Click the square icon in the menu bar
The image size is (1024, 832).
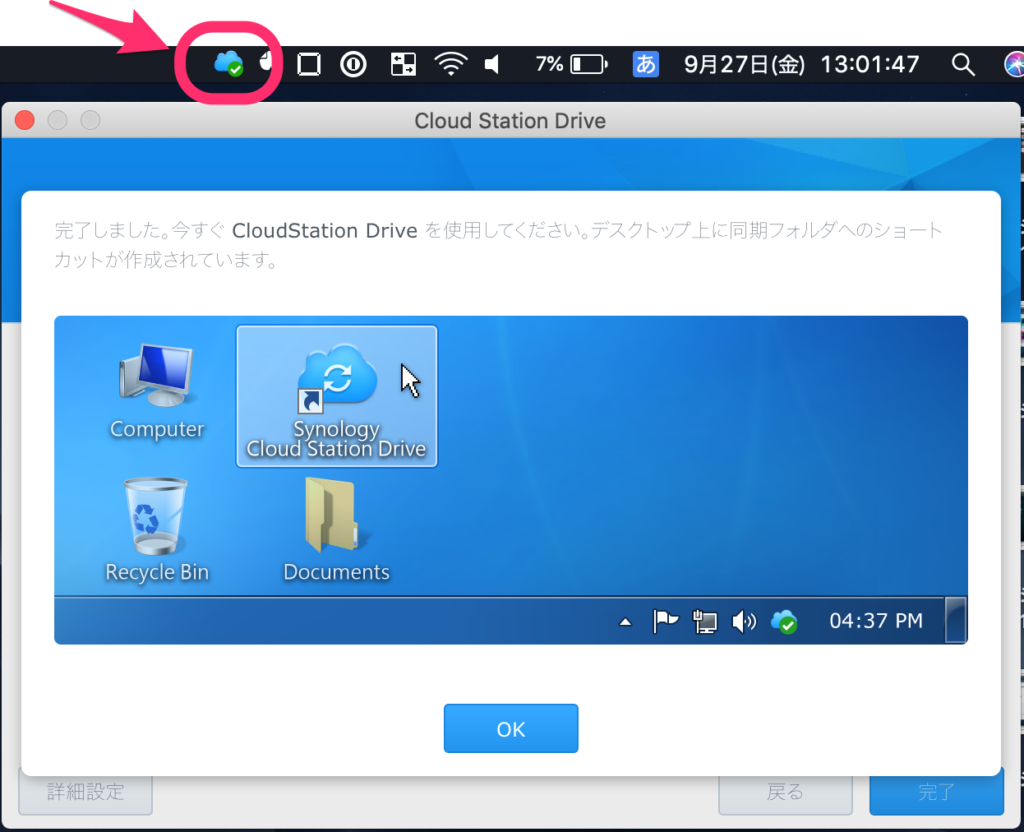(x=309, y=65)
